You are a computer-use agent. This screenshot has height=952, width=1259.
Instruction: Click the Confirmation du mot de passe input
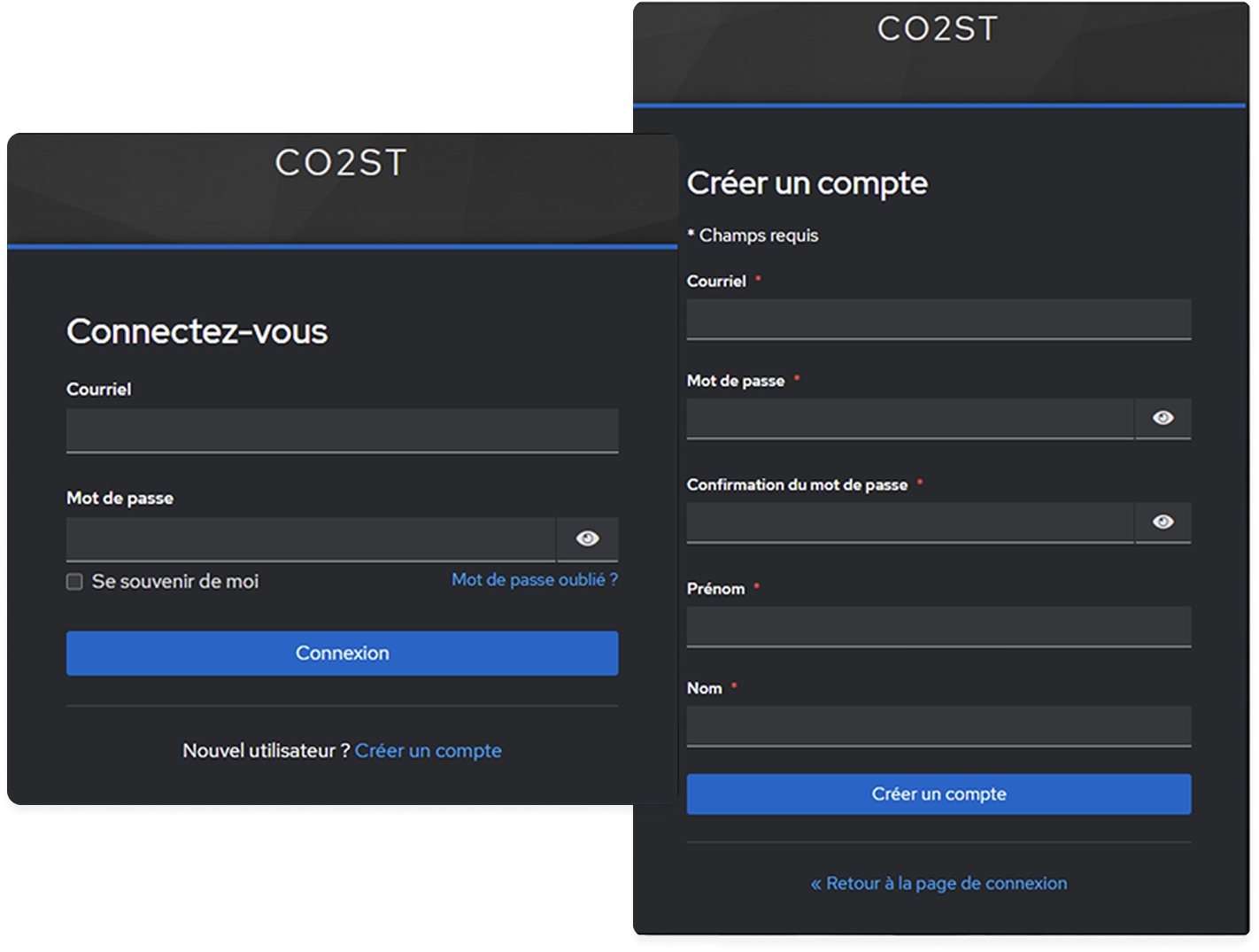[909, 522]
